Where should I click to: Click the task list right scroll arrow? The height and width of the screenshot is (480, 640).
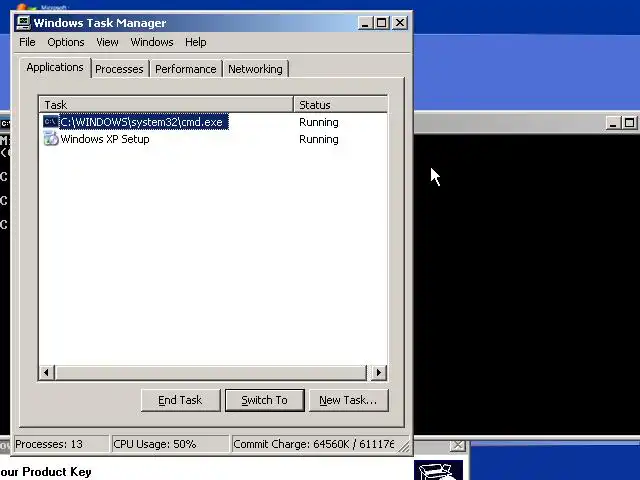click(378, 372)
